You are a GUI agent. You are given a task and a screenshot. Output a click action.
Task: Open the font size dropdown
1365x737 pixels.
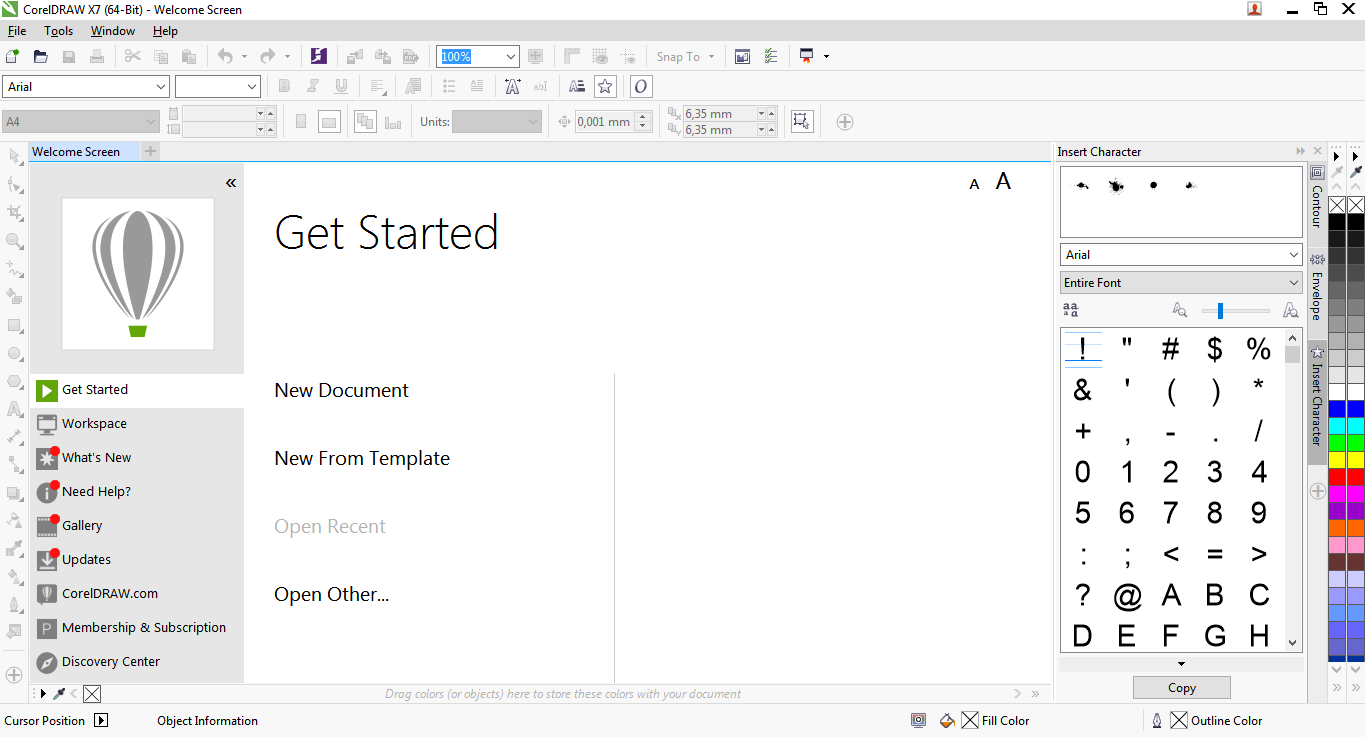click(x=252, y=87)
